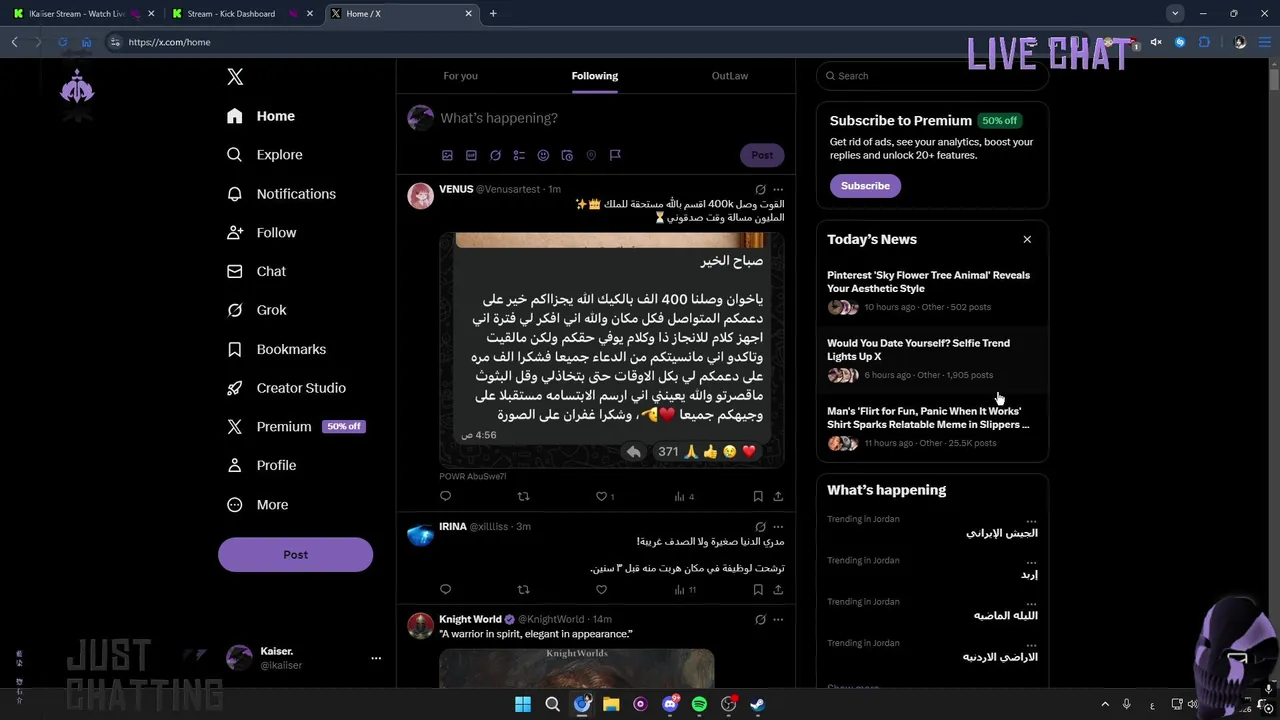Open Chat in the sidebar
The width and height of the screenshot is (1280, 720).
pyautogui.click(x=257, y=271)
